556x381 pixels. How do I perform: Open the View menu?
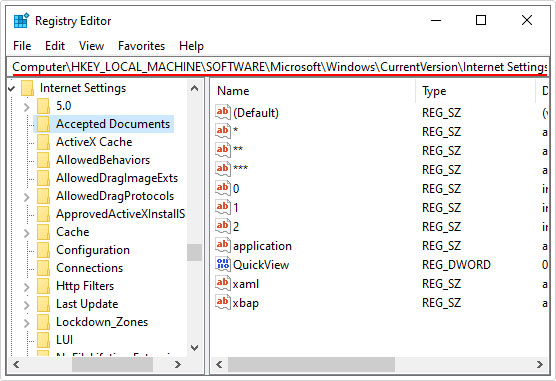[91, 46]
